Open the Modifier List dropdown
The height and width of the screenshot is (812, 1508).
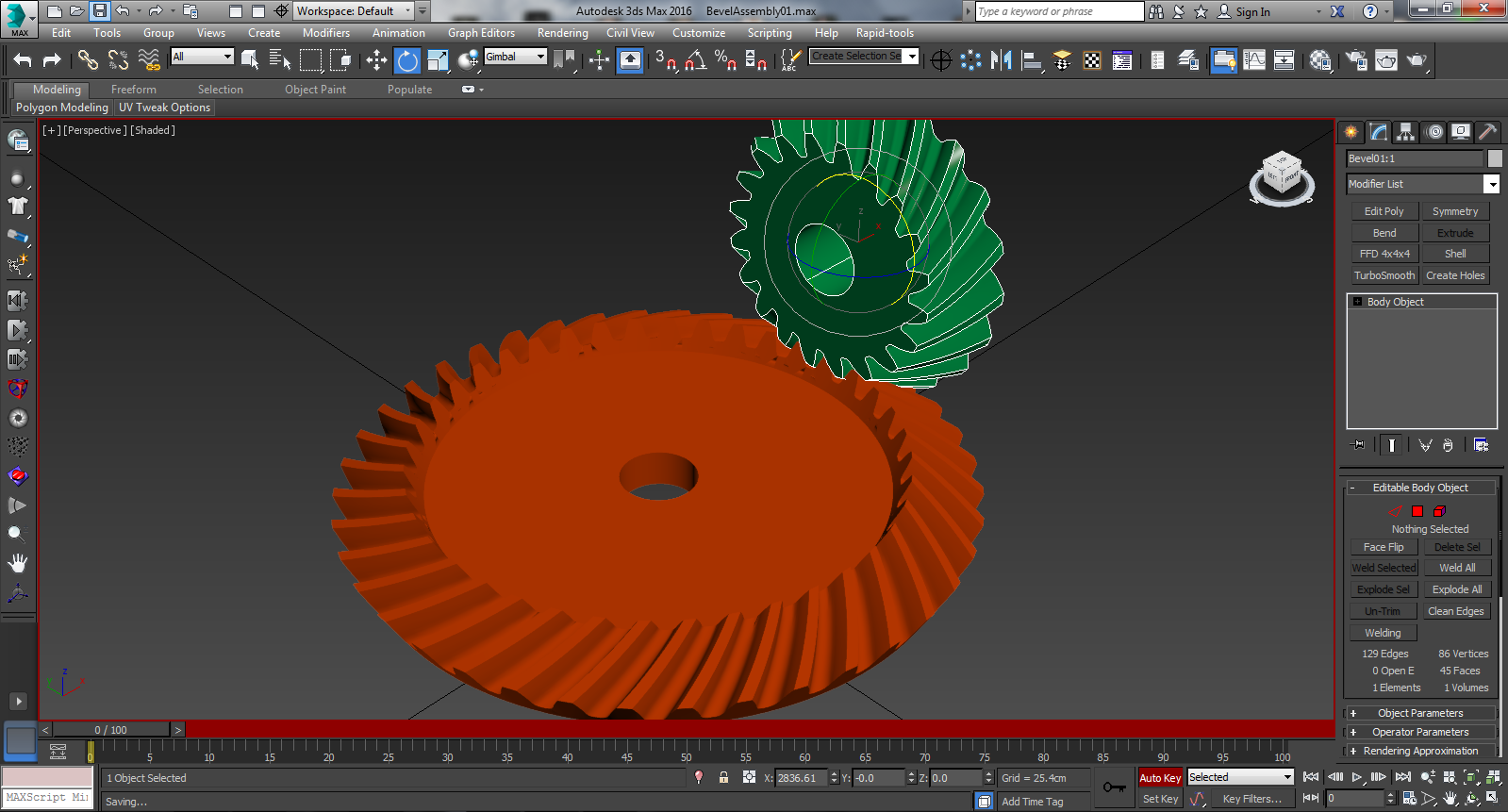coord(1491,185)
